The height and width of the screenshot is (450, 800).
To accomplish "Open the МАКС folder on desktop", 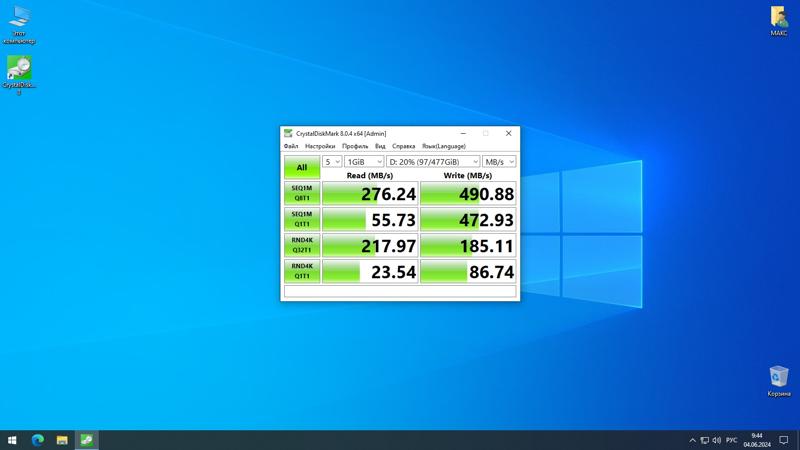I will point(778,17).
